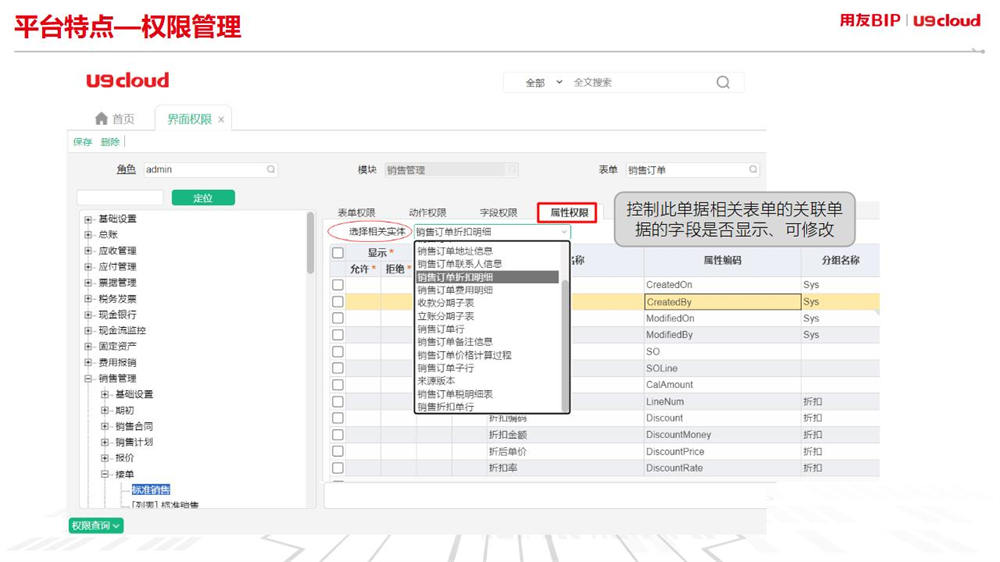This screenshot has width=1000, height=562.
Task: Switch to the 表单权限 tab
Action: [x=356, y=212]
